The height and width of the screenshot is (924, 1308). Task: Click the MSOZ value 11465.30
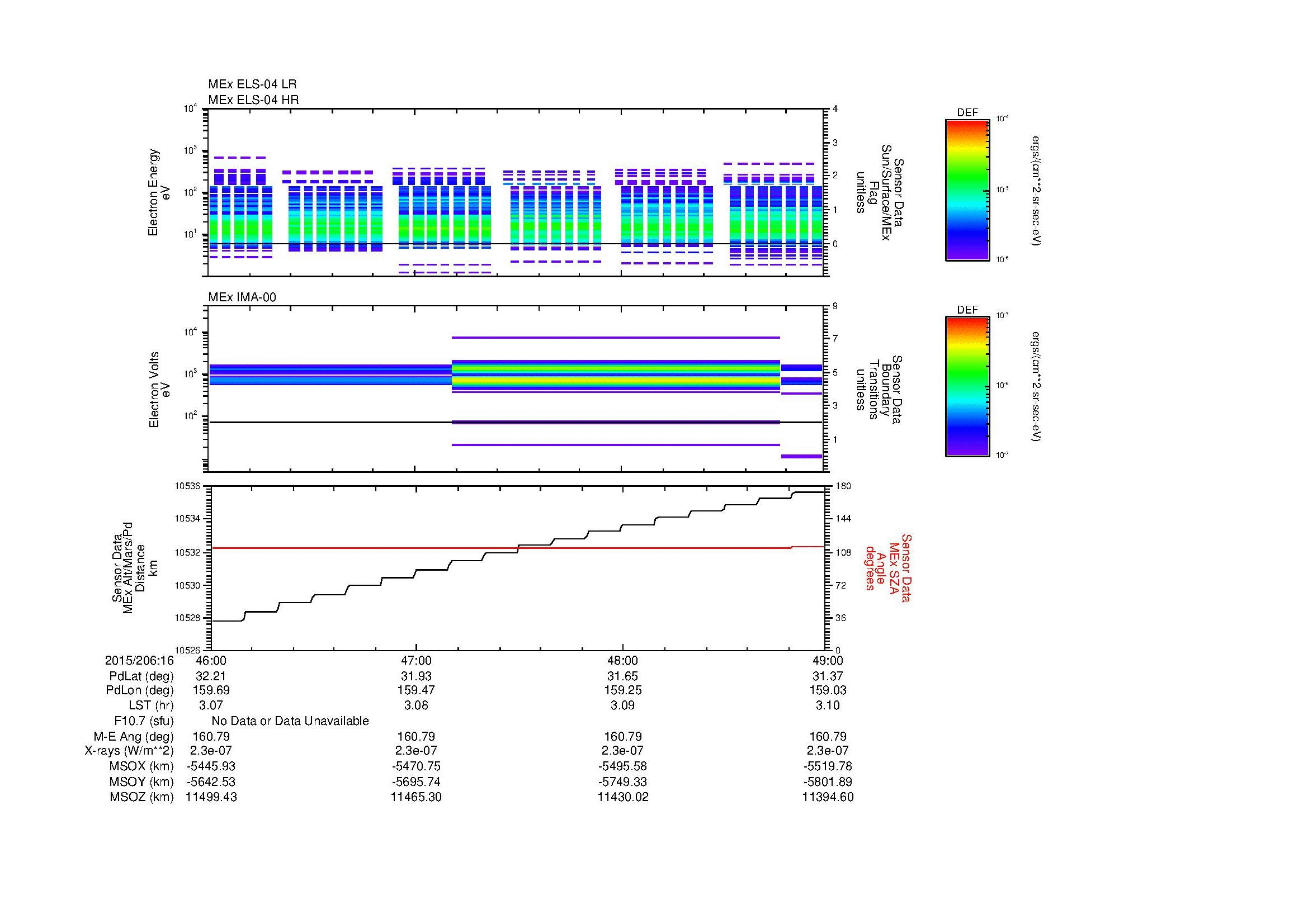point(417,797)
